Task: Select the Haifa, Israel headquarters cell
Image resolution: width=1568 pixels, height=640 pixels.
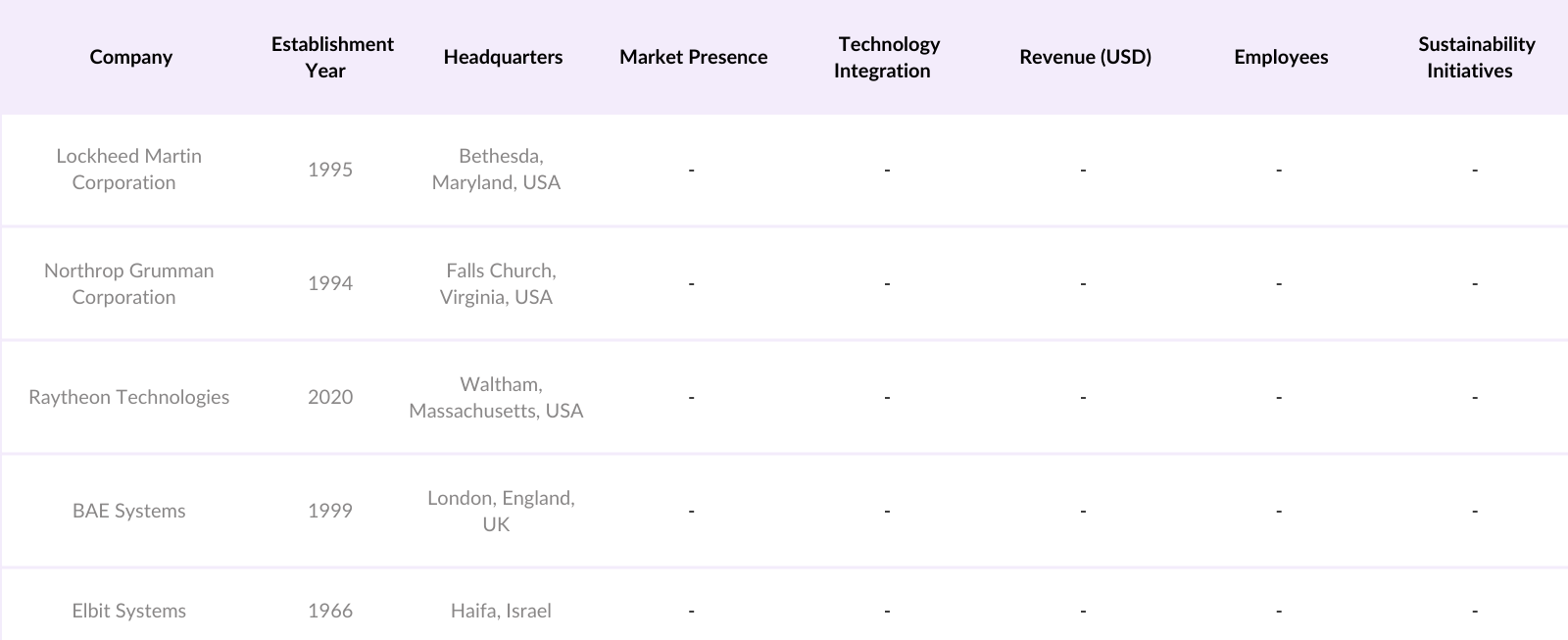Action: (x=501, y=611)
